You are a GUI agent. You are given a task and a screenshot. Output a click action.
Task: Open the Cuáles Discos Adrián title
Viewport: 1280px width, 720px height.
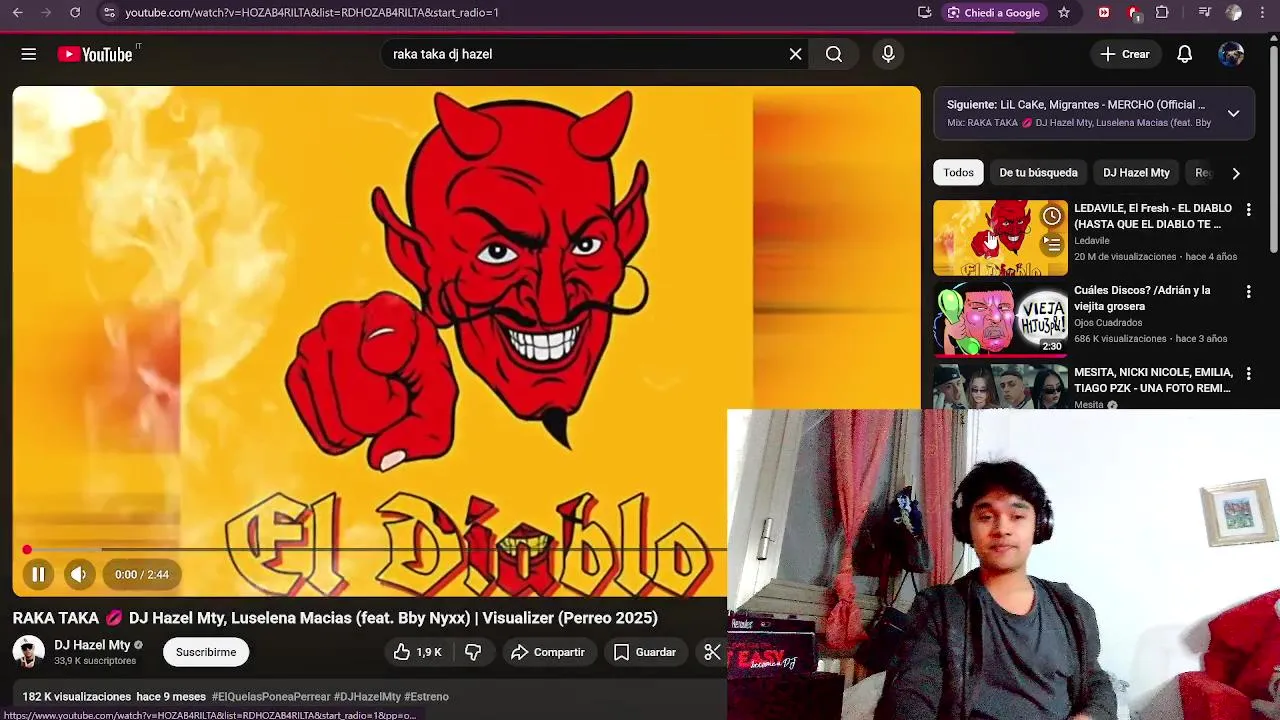tap(1142, 298)
